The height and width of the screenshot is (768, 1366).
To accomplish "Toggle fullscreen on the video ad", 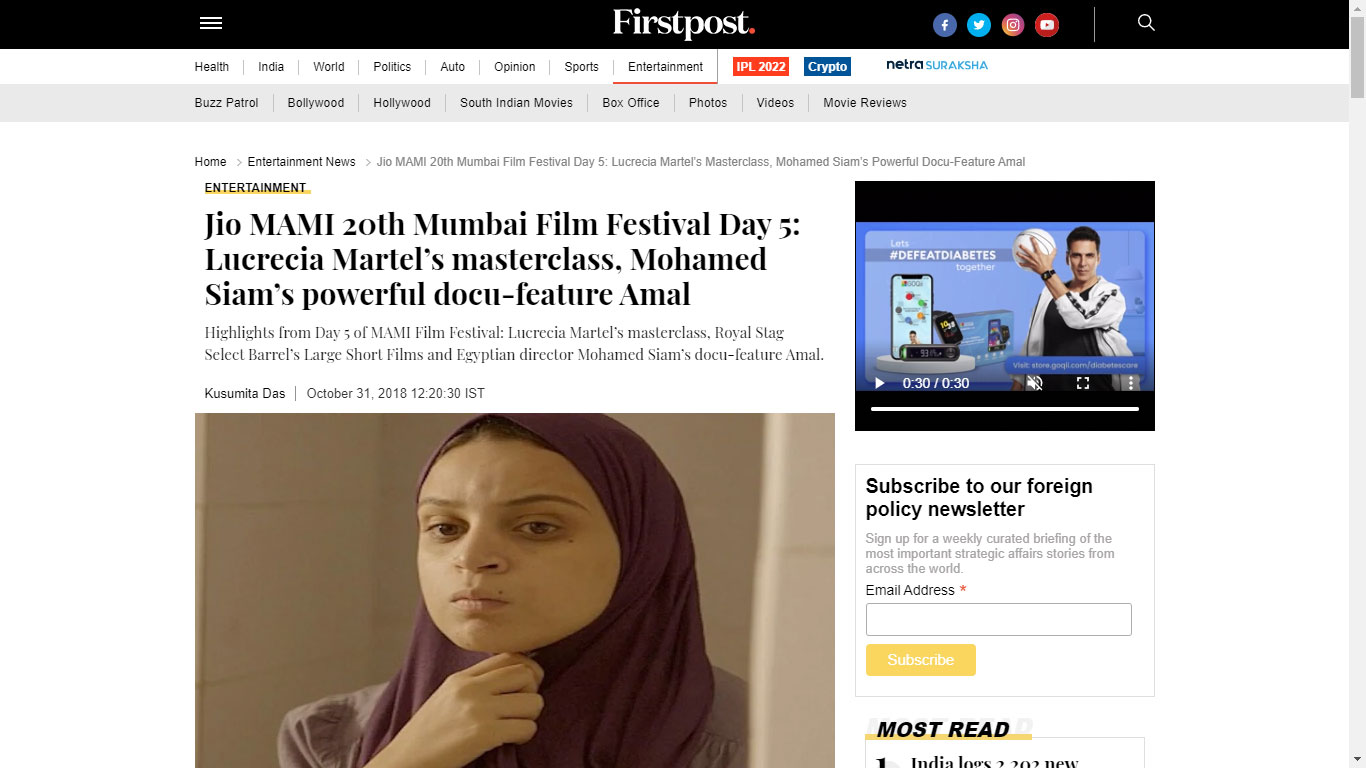I will (1083, 383).
